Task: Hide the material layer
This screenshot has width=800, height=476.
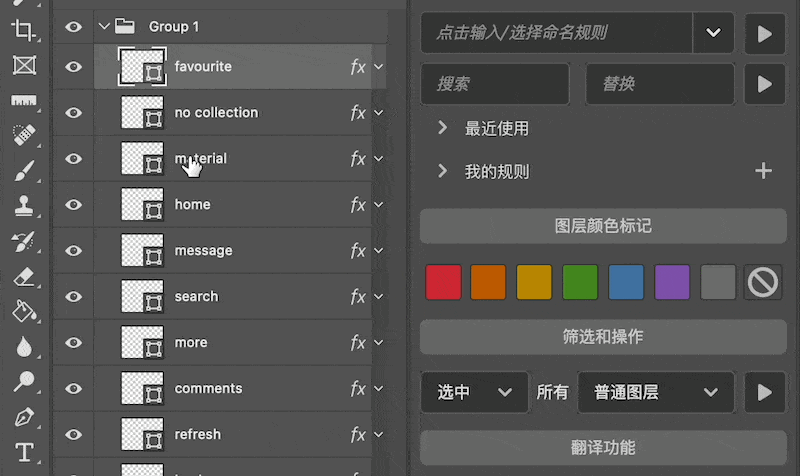Action: pyautogui.click(x=73, y=159)
